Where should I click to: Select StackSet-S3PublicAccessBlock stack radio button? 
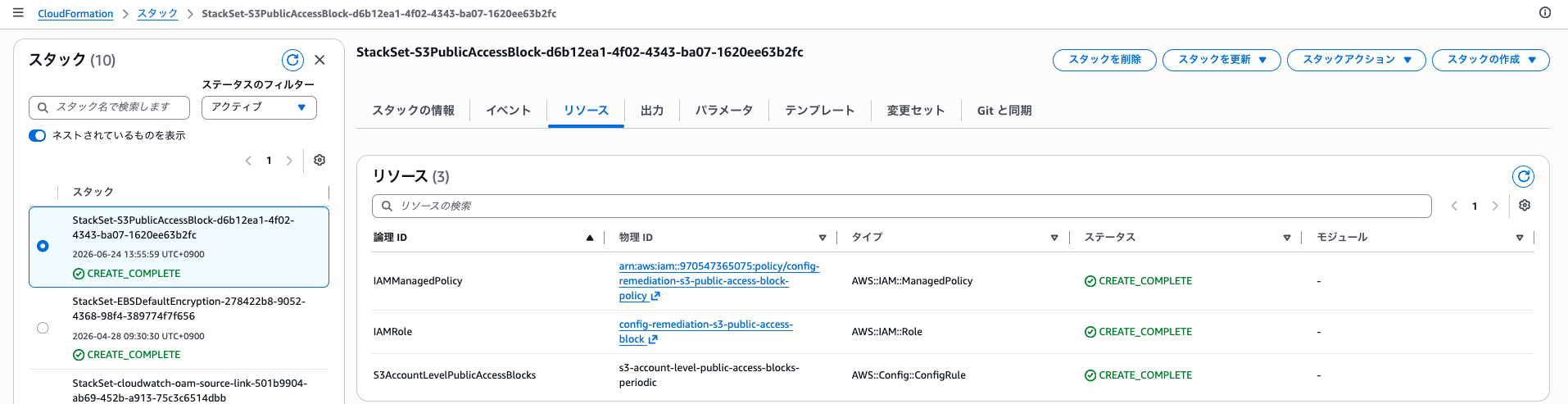click(43, 246)
